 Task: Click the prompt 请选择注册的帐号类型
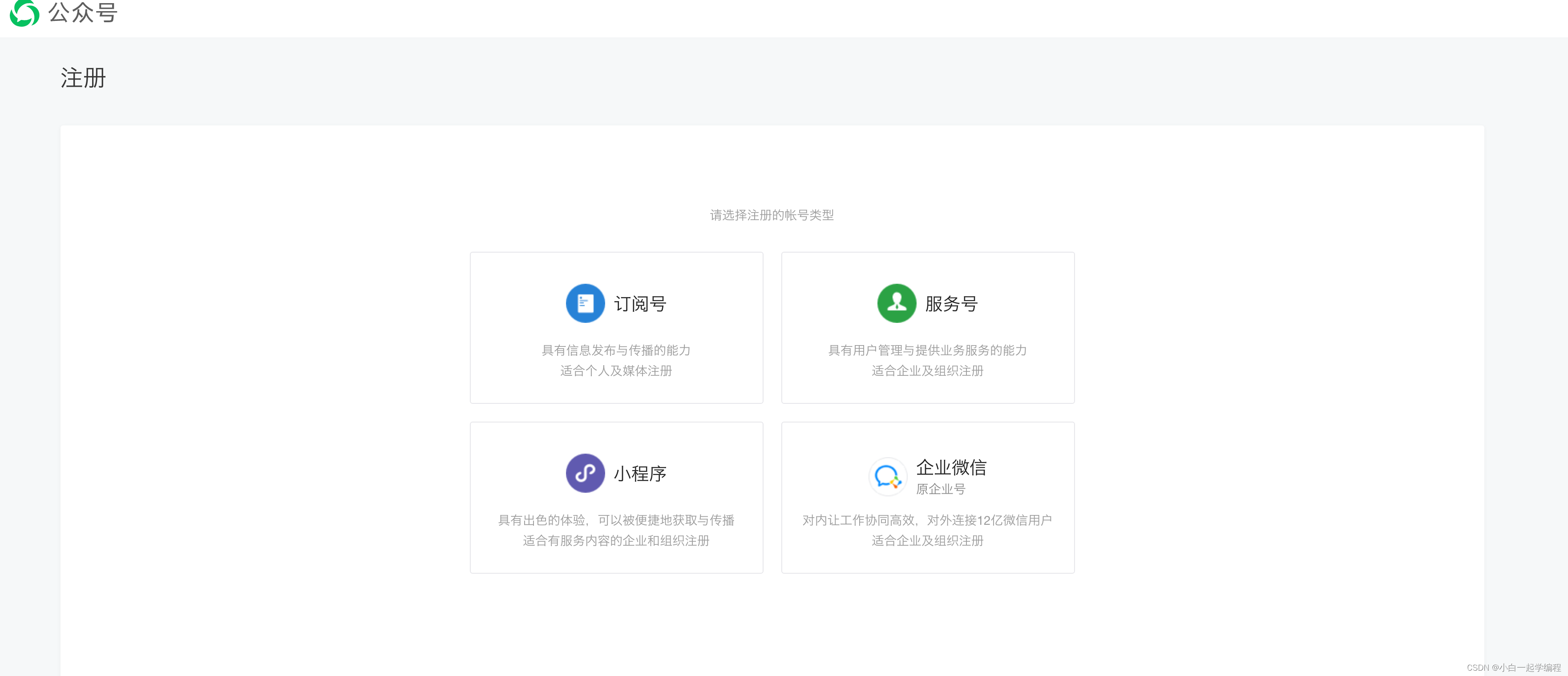tap(772, 215)
